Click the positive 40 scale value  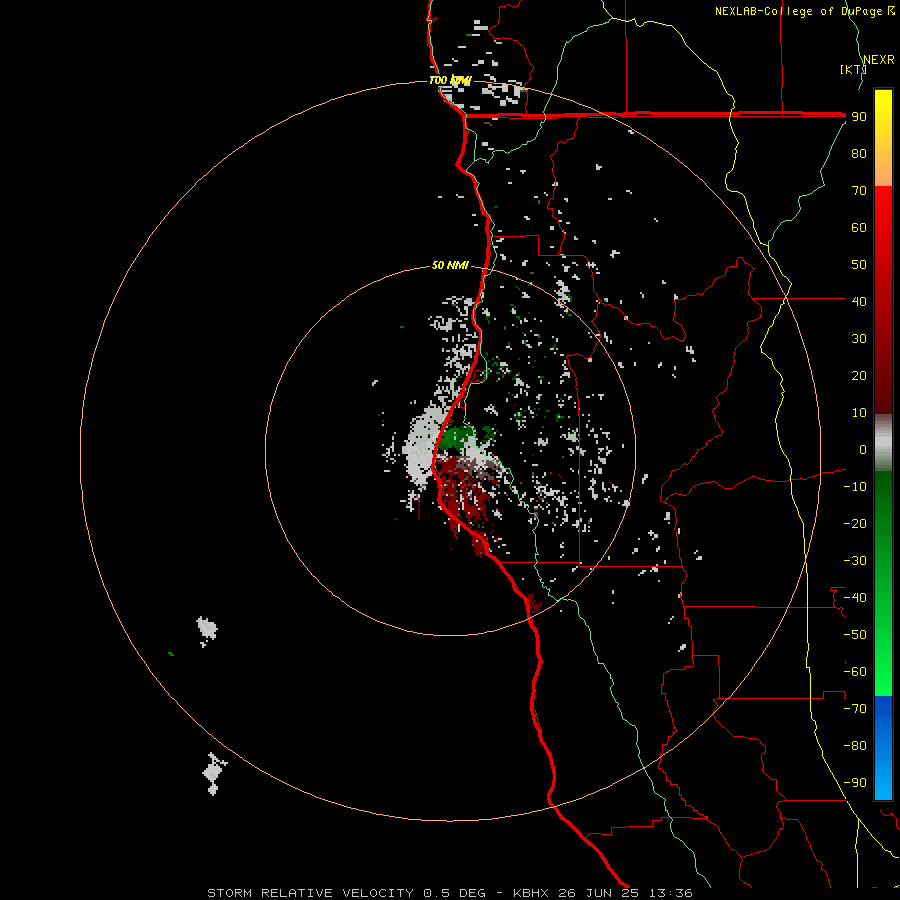coord(859,301)
